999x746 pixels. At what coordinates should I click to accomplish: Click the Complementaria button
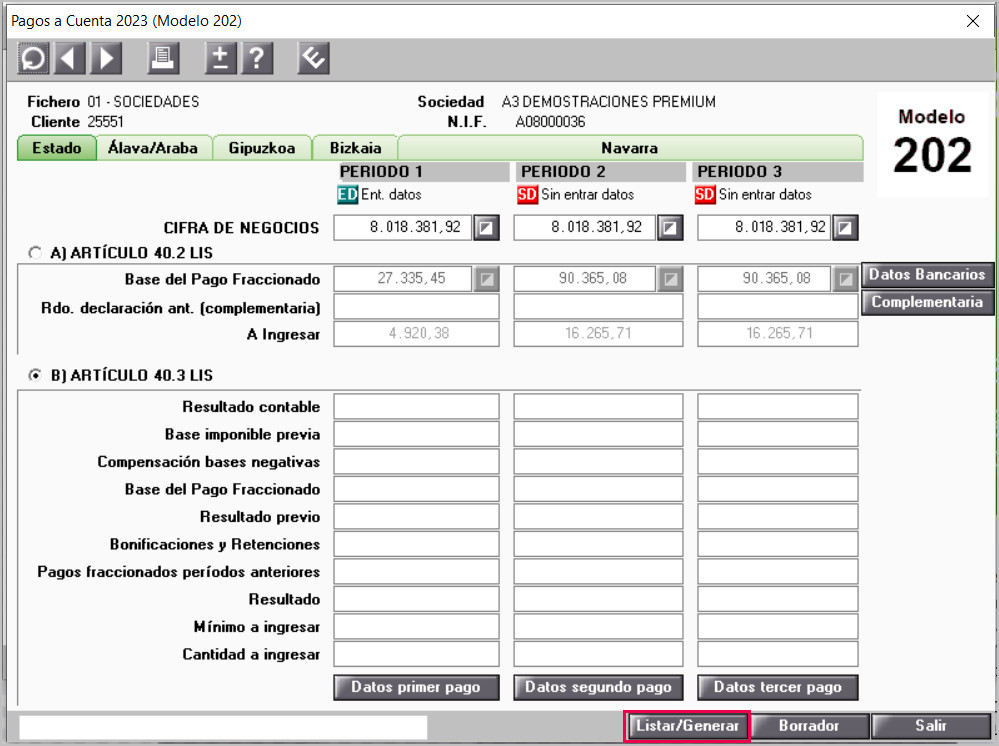point(927,302)
